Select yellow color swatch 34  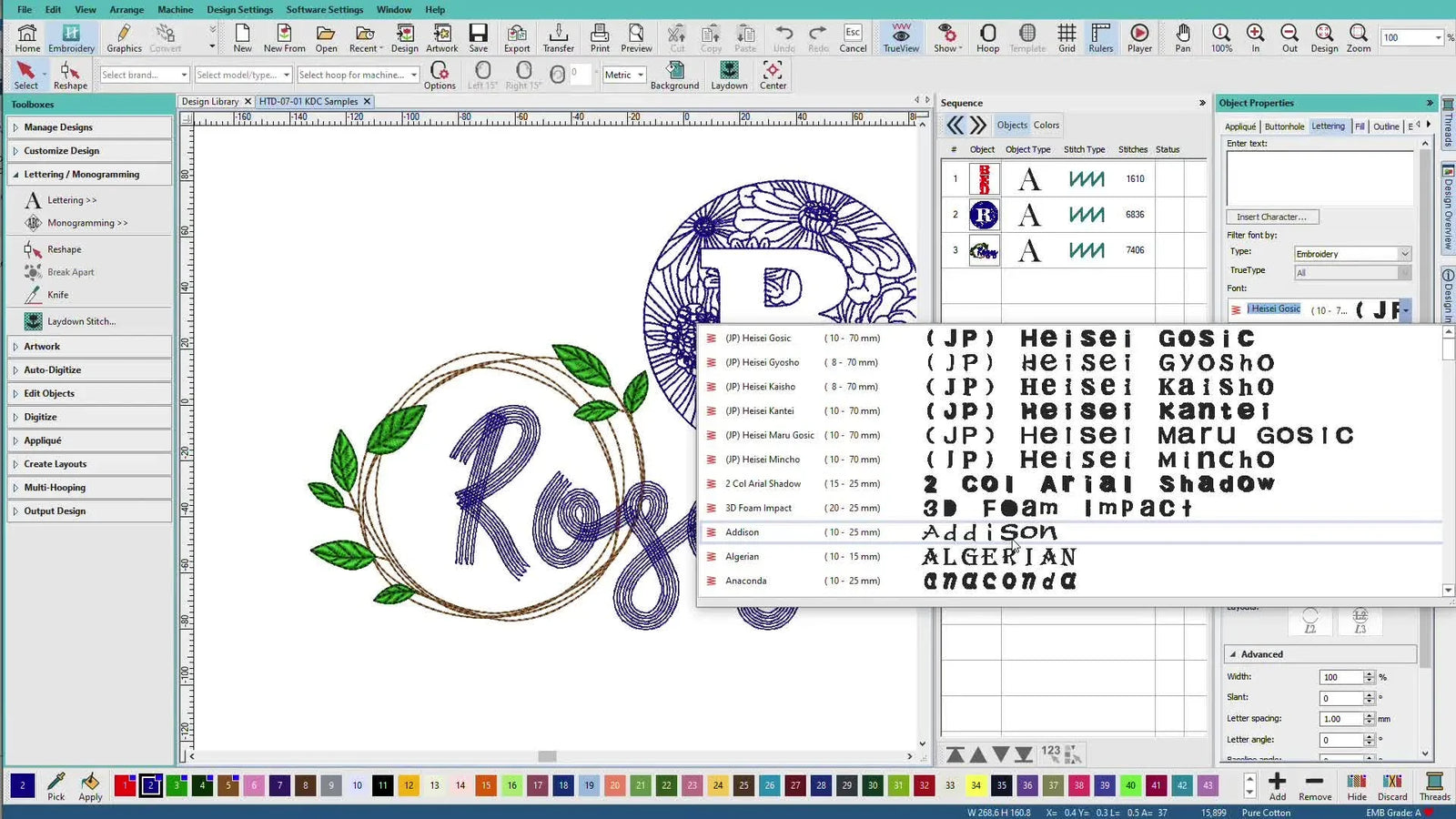[x=976, y=785]
